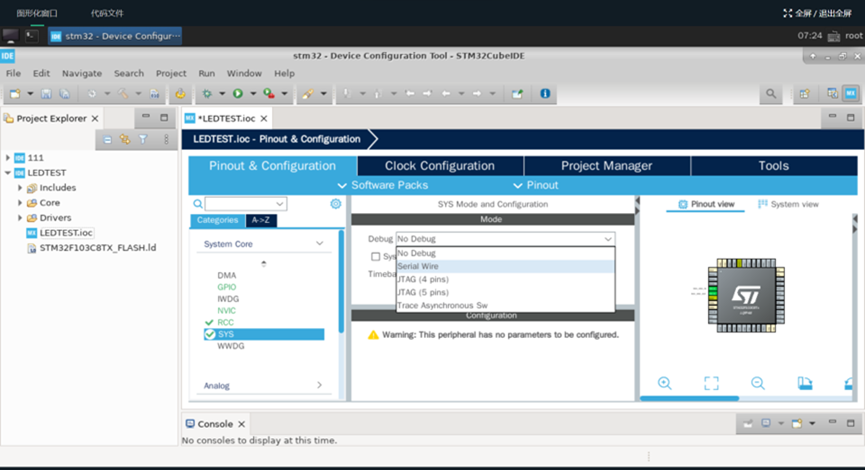Viewport: 865px width, 470px height.
Task: Collapse the System Core category
Action: tap(319, 243)
